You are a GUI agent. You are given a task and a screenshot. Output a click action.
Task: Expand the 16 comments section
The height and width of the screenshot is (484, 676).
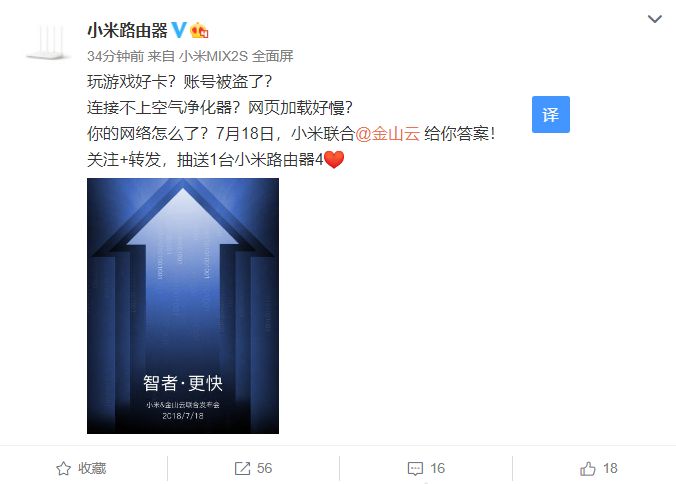tap(437, 468)
